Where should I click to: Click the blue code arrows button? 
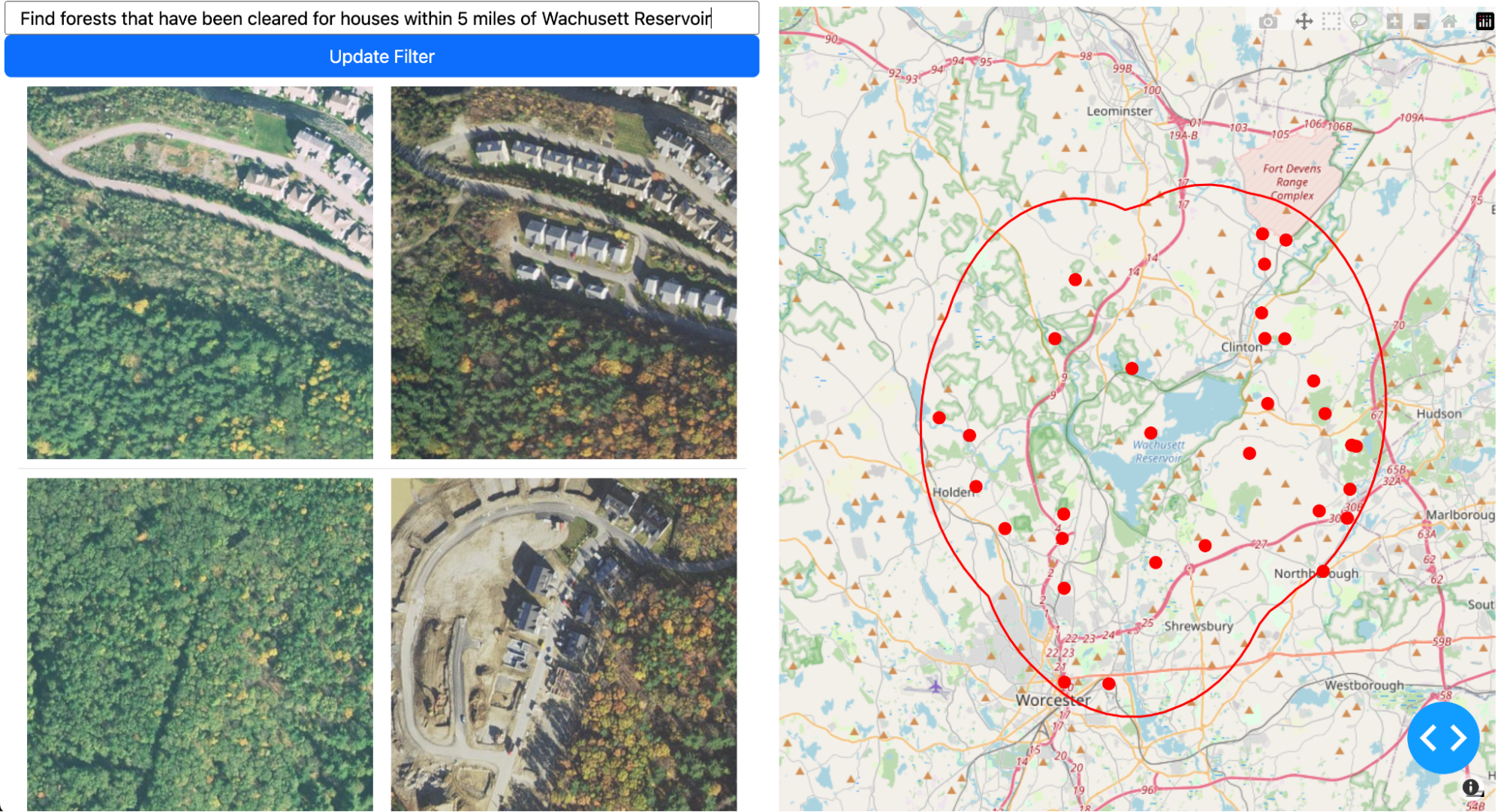point(1442,738)
